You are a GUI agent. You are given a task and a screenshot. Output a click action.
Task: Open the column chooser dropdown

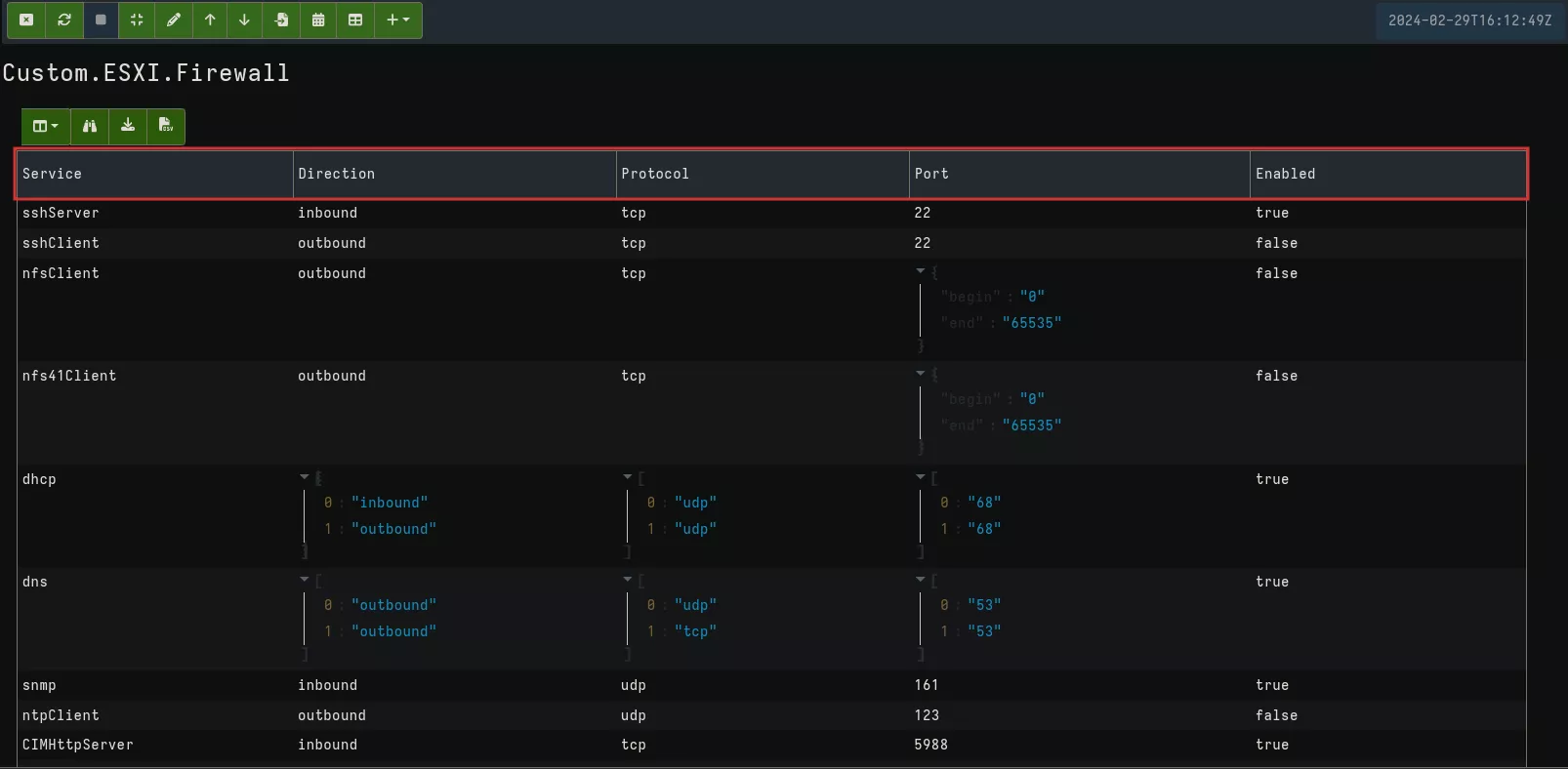point(46,126)
